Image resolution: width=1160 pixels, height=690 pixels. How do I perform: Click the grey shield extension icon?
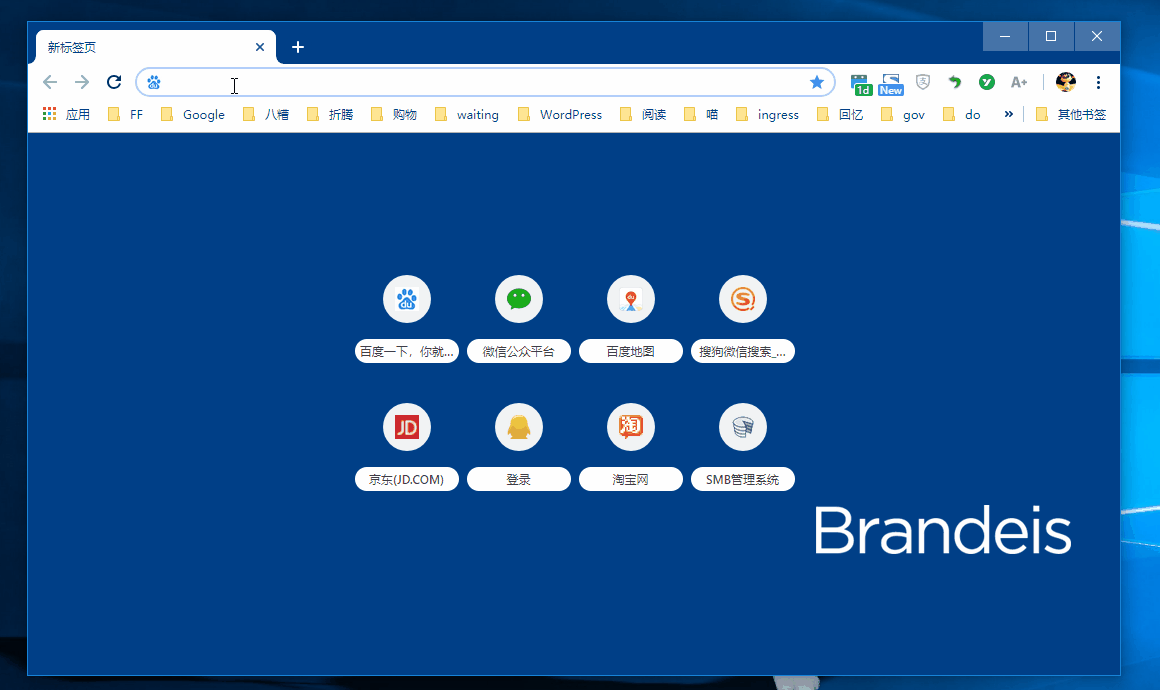(924, 82)
